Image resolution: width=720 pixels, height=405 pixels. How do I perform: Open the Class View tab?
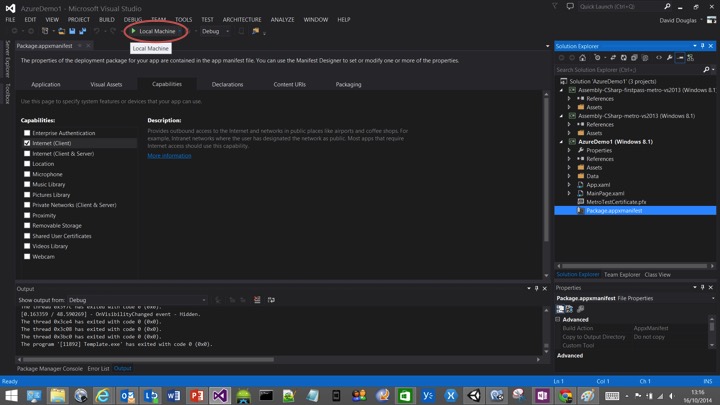[x=658, y=275]
